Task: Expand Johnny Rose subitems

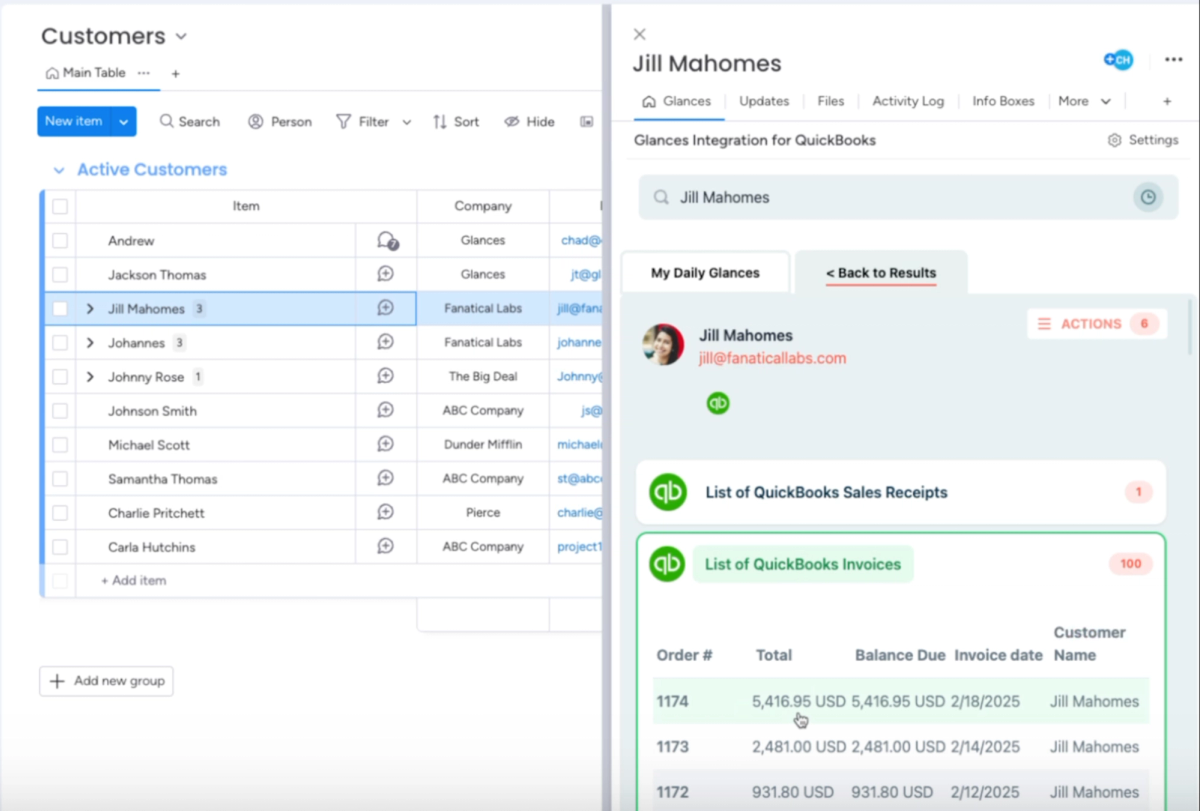Action: click(90, 377)
